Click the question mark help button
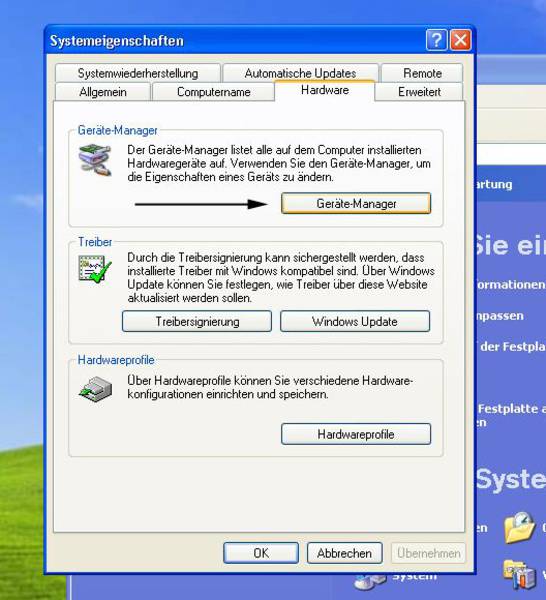 pyautogui.click(x=436, y=40)
